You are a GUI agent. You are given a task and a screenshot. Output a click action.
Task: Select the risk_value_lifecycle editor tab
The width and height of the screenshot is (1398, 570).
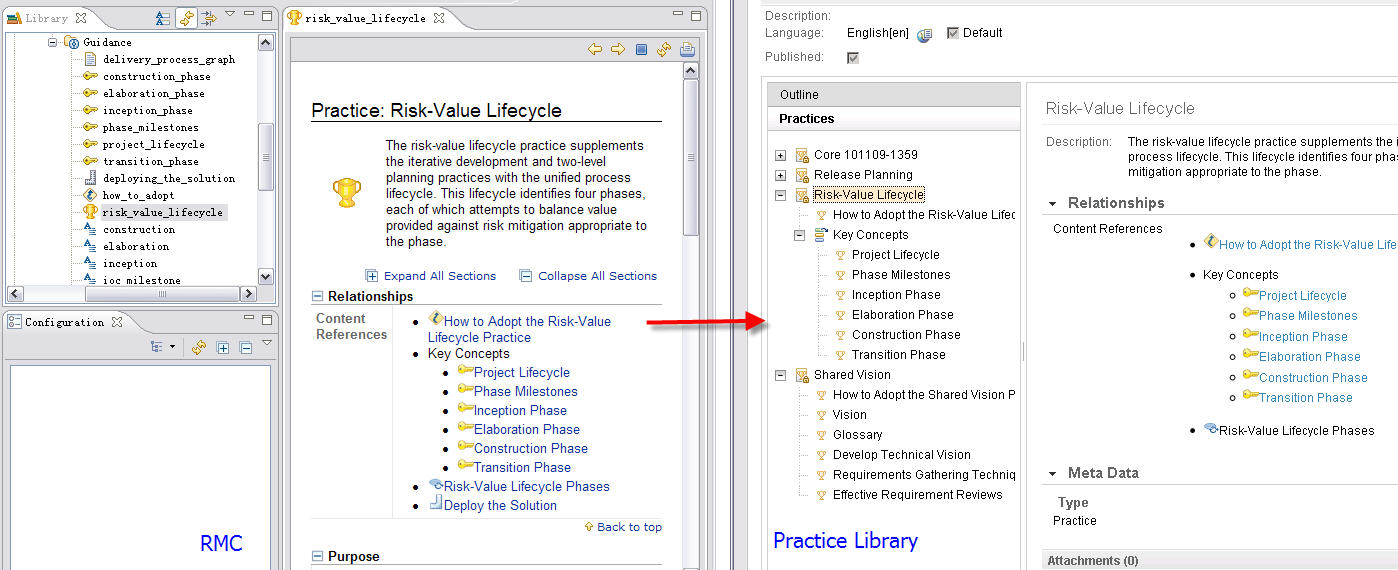365,18
